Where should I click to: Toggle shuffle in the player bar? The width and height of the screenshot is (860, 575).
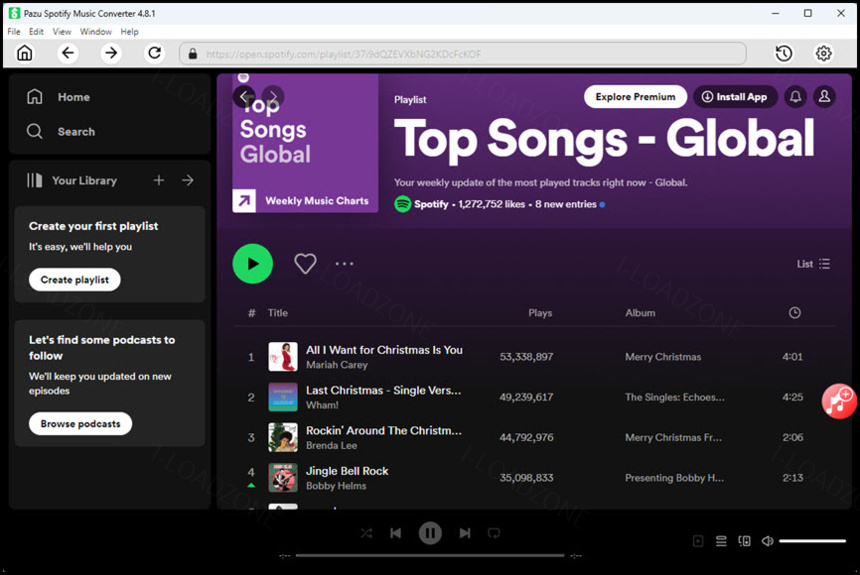click(366, 533)
